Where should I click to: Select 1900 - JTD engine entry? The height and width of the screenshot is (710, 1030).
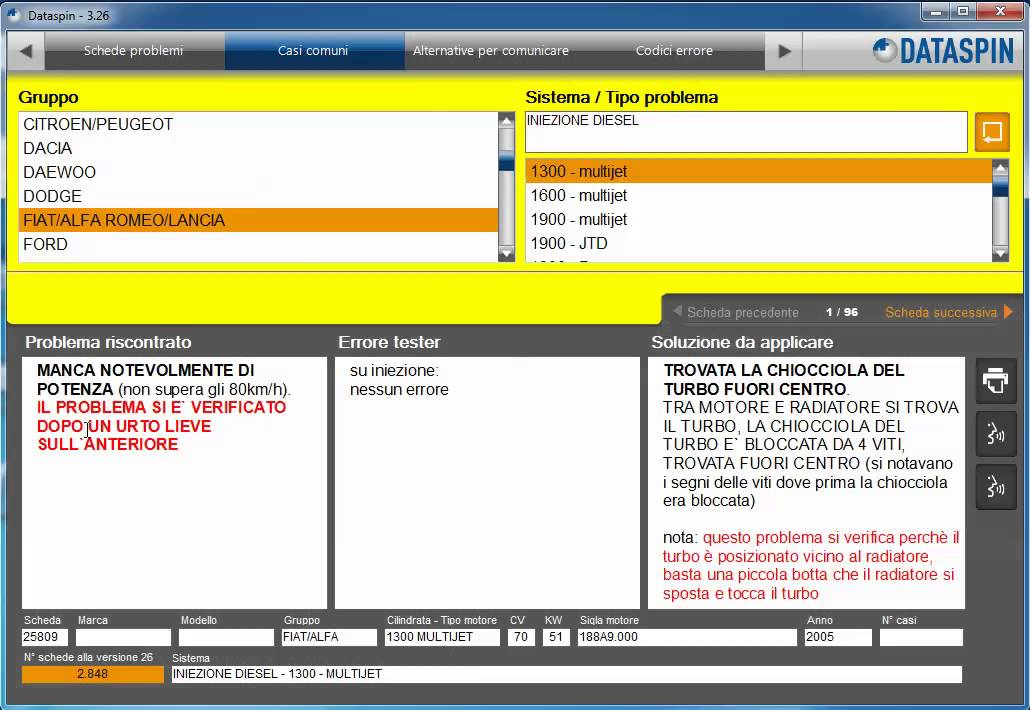(759, 244)
